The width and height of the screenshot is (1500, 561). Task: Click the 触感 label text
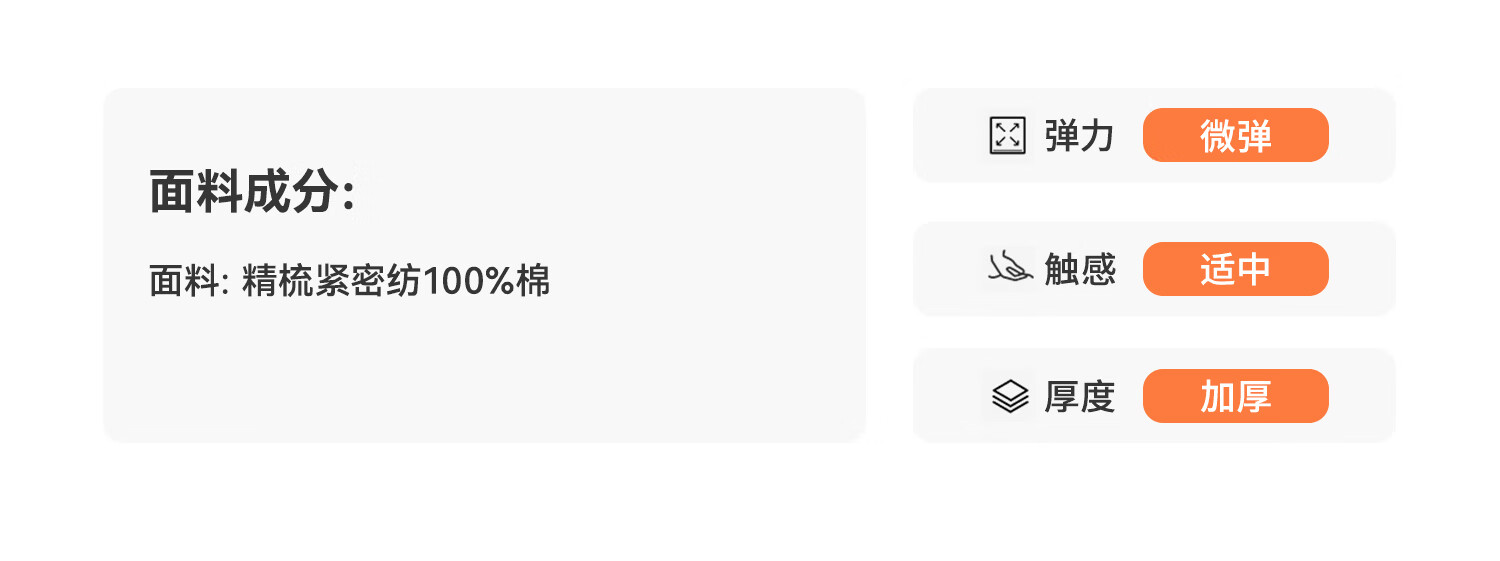(1079, 269)
